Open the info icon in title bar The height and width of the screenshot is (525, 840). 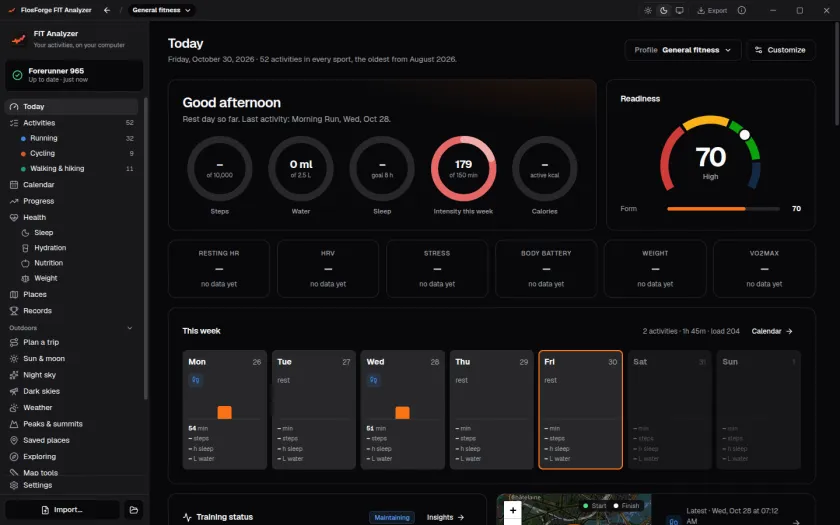(x=741, y=10)
